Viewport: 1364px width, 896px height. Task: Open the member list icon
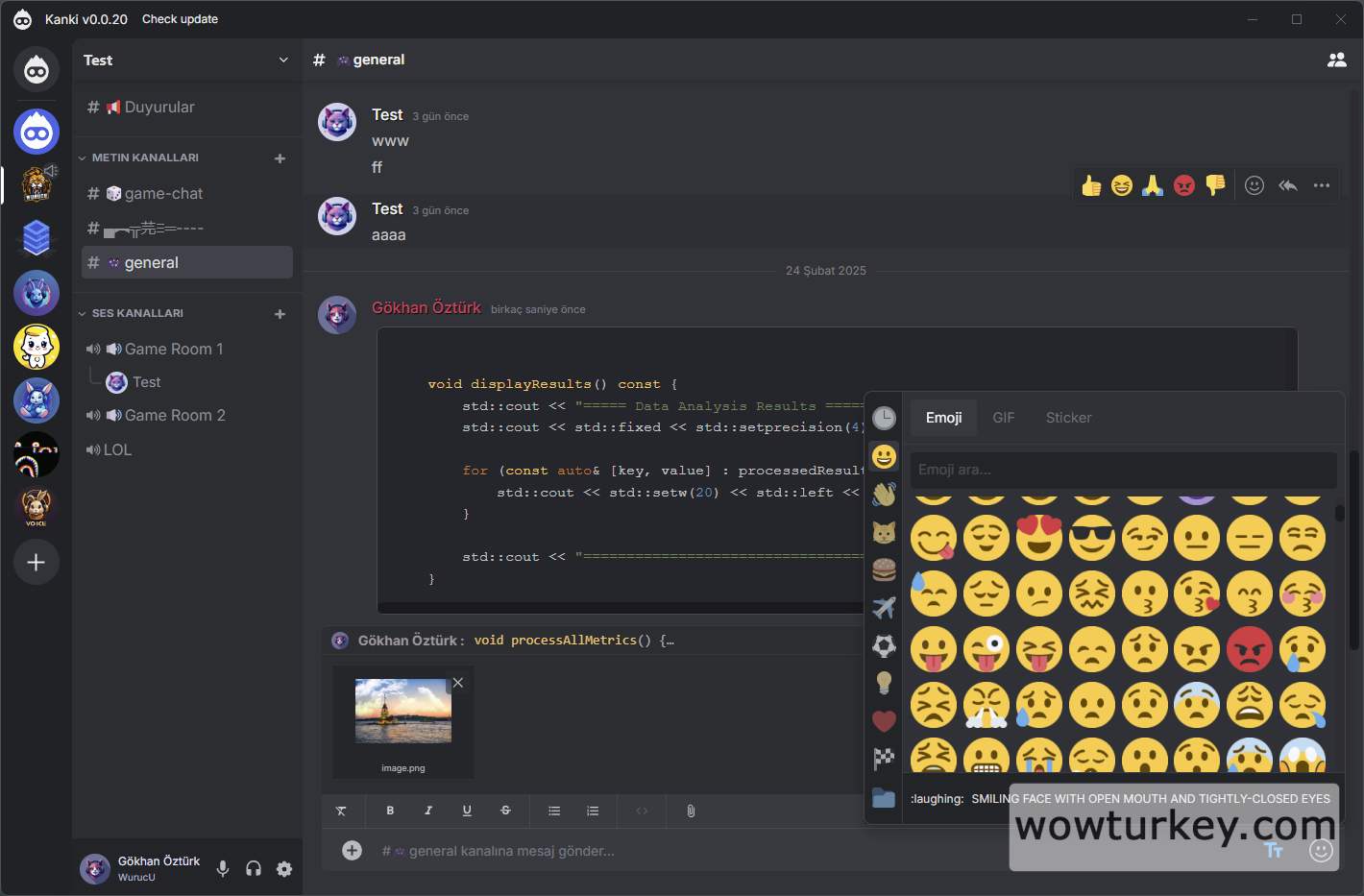click(x=1336, y=60)
